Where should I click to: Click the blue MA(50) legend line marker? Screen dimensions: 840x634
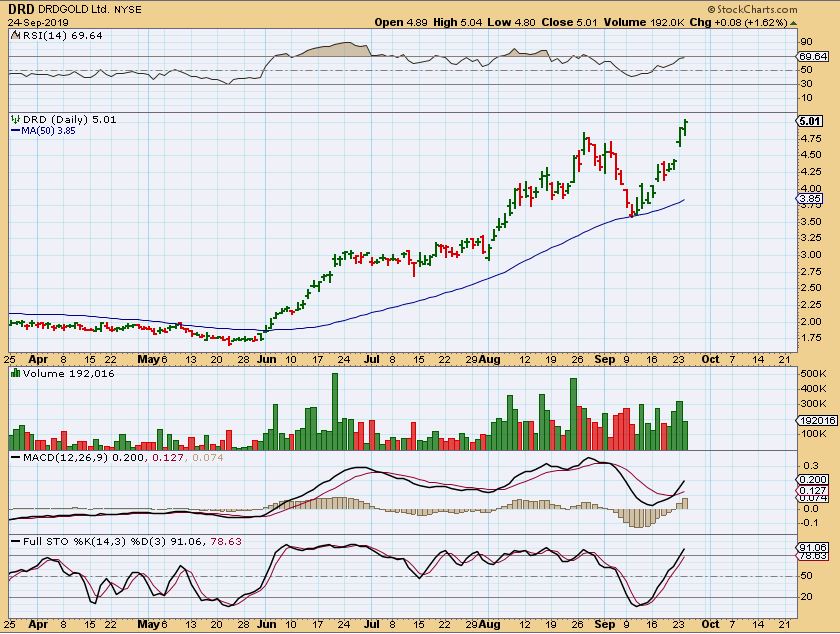16,131
